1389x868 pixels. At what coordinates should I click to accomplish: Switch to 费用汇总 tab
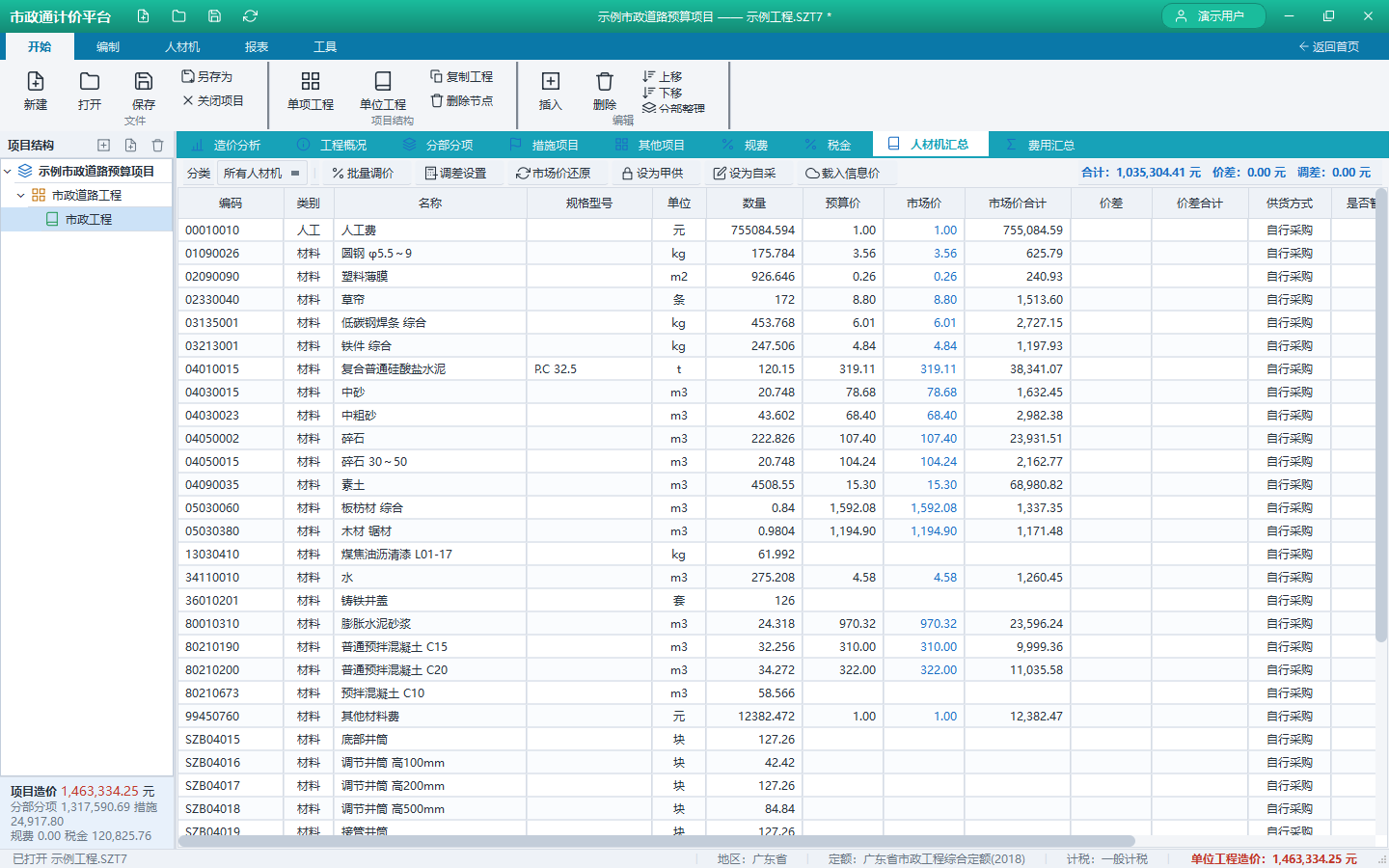1040,145
